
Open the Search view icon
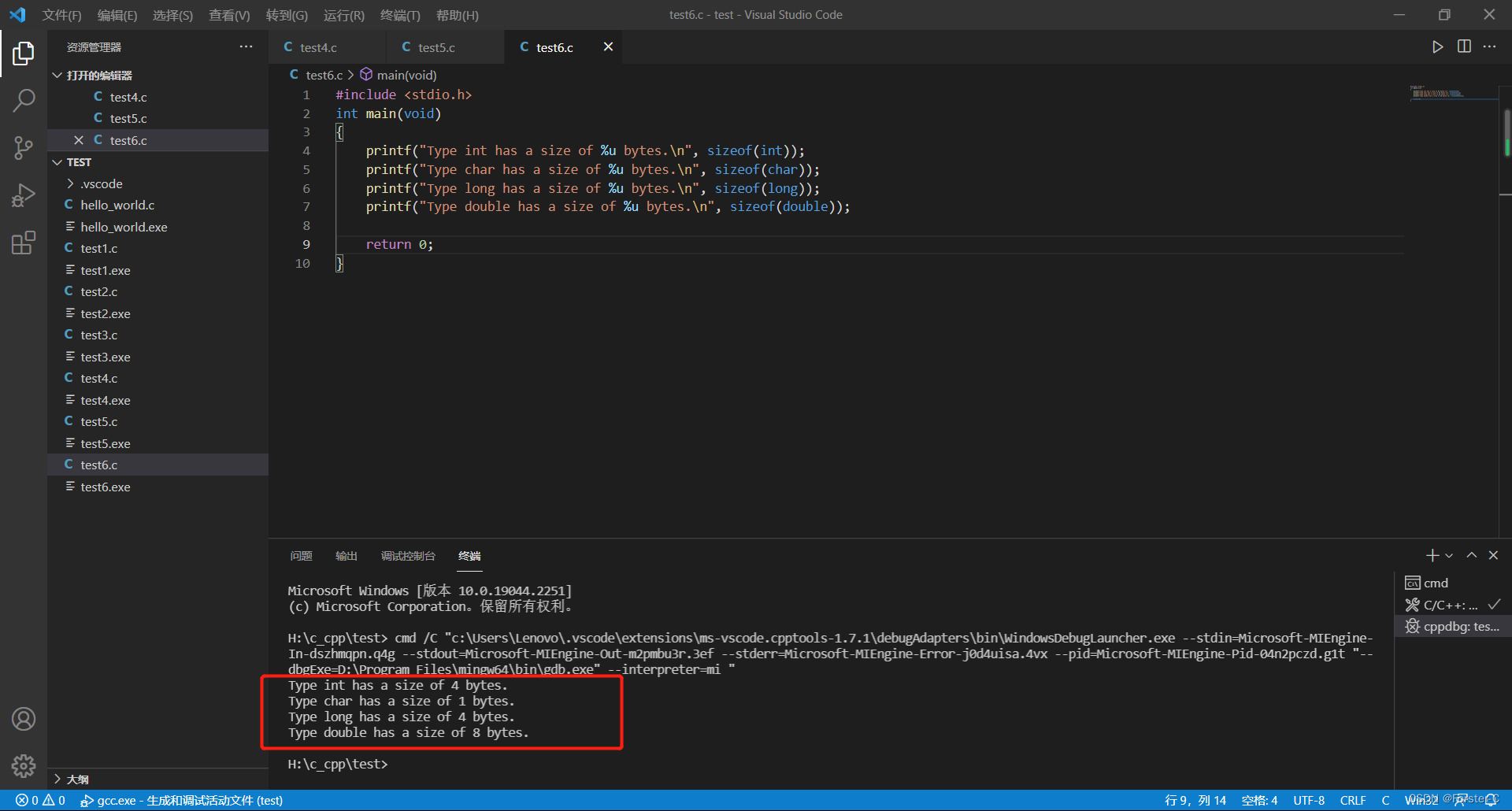tap(24, 100)
